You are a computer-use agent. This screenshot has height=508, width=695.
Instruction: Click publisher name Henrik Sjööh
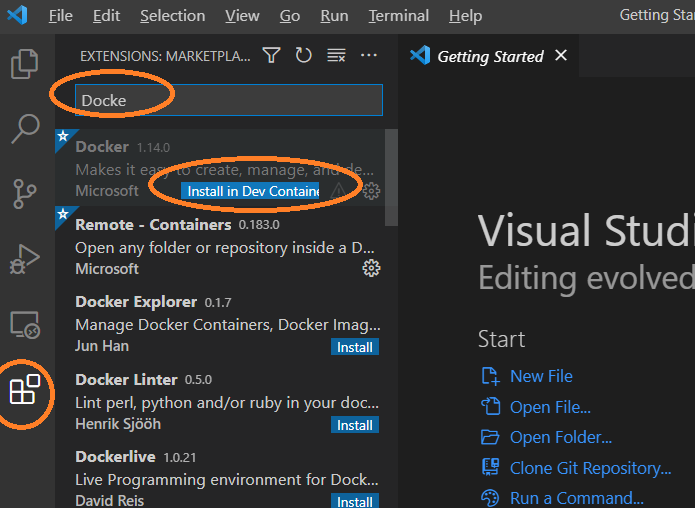click(118, 424)
